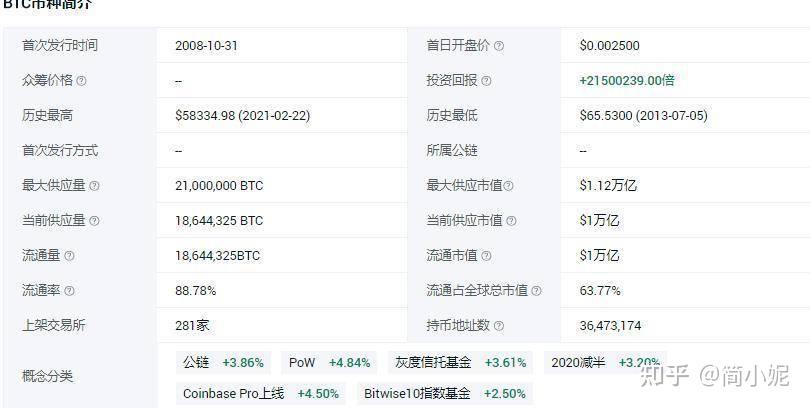Click help icon beside 当前供应市值

pos(511,221)
